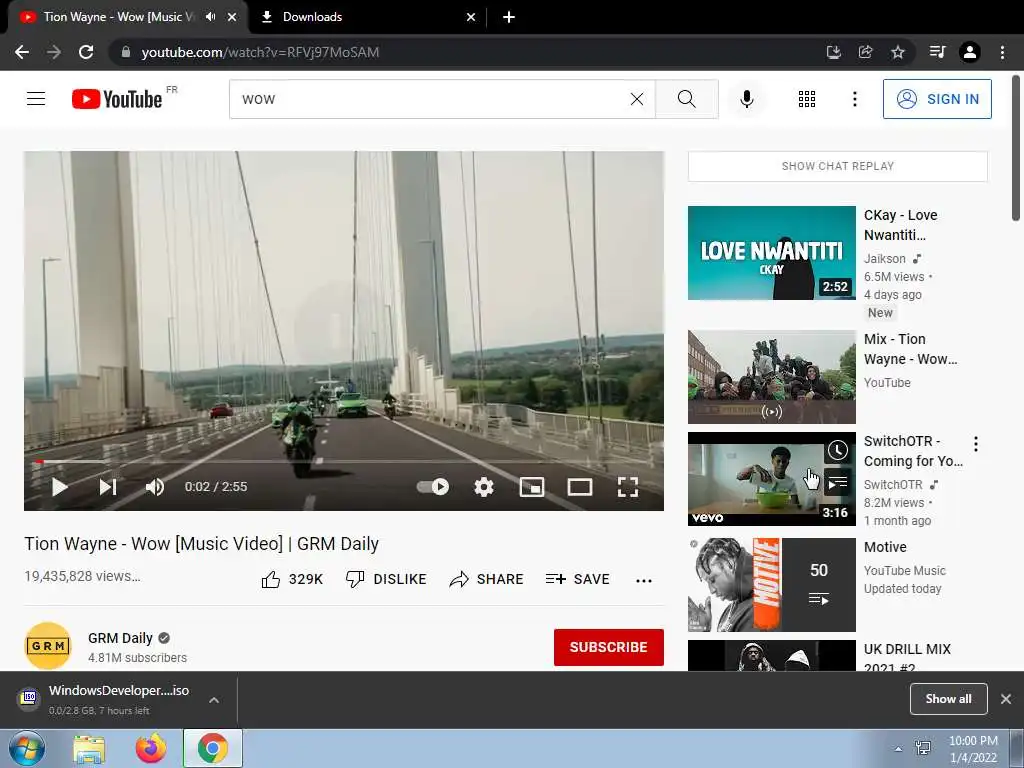The height and width of the screenshot is (768, 1024).
Task: Play the video with the play button
Action: 59,487
